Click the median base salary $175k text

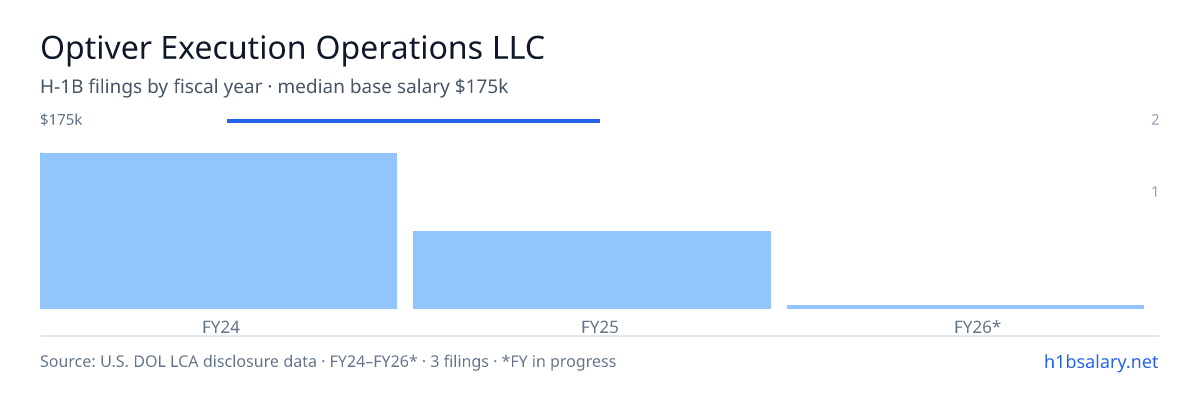(393, 87)
